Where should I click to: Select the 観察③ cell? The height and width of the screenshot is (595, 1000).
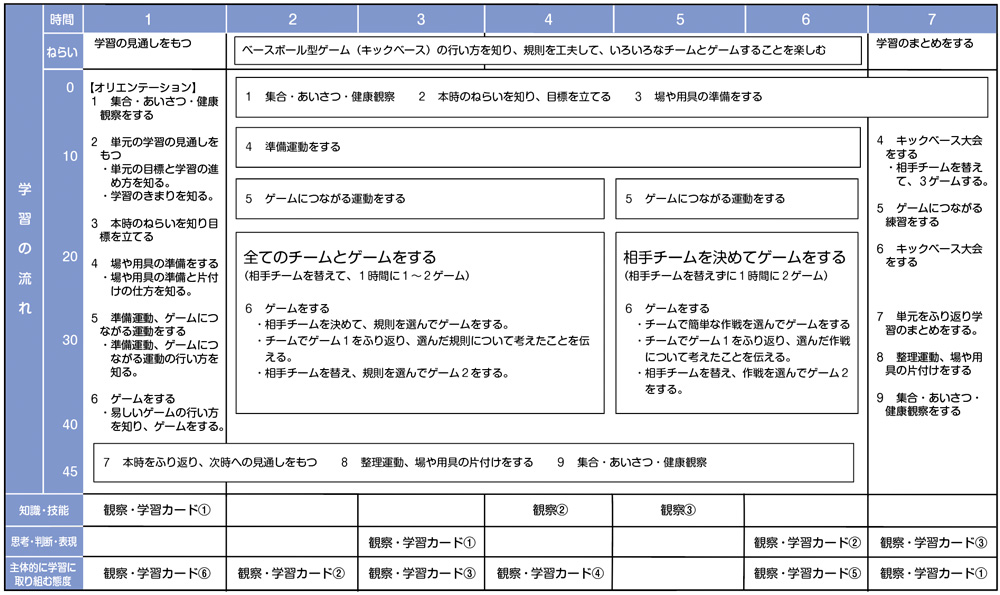pos(678,510)
